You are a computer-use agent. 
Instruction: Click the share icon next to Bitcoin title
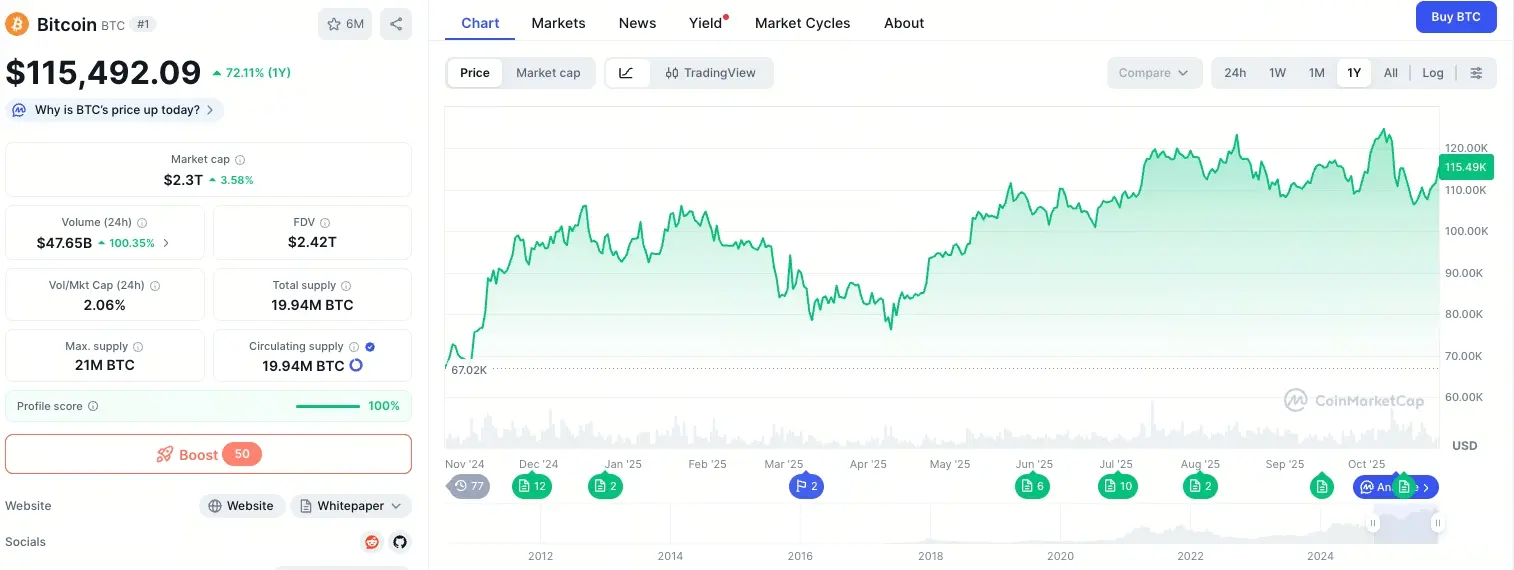click(x=396, y=24)
